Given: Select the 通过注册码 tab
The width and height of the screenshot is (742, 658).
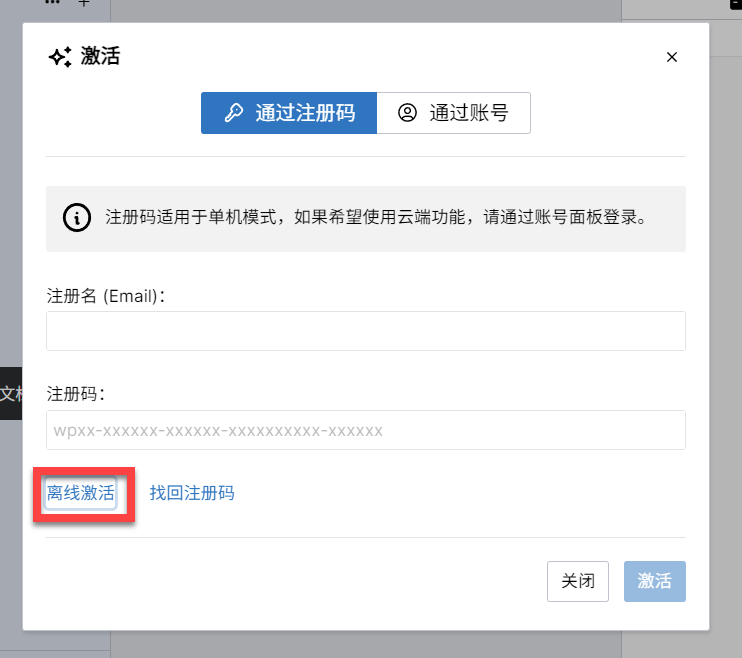Looking at the screenshot, I should tap(289, 113).
